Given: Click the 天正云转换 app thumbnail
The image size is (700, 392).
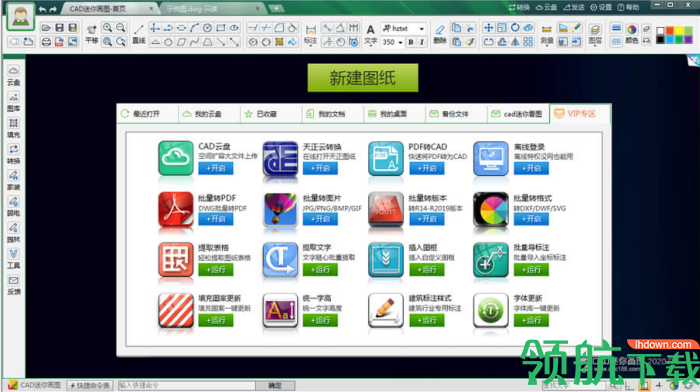Looking at the screenshot, I should tap(280, 158).
